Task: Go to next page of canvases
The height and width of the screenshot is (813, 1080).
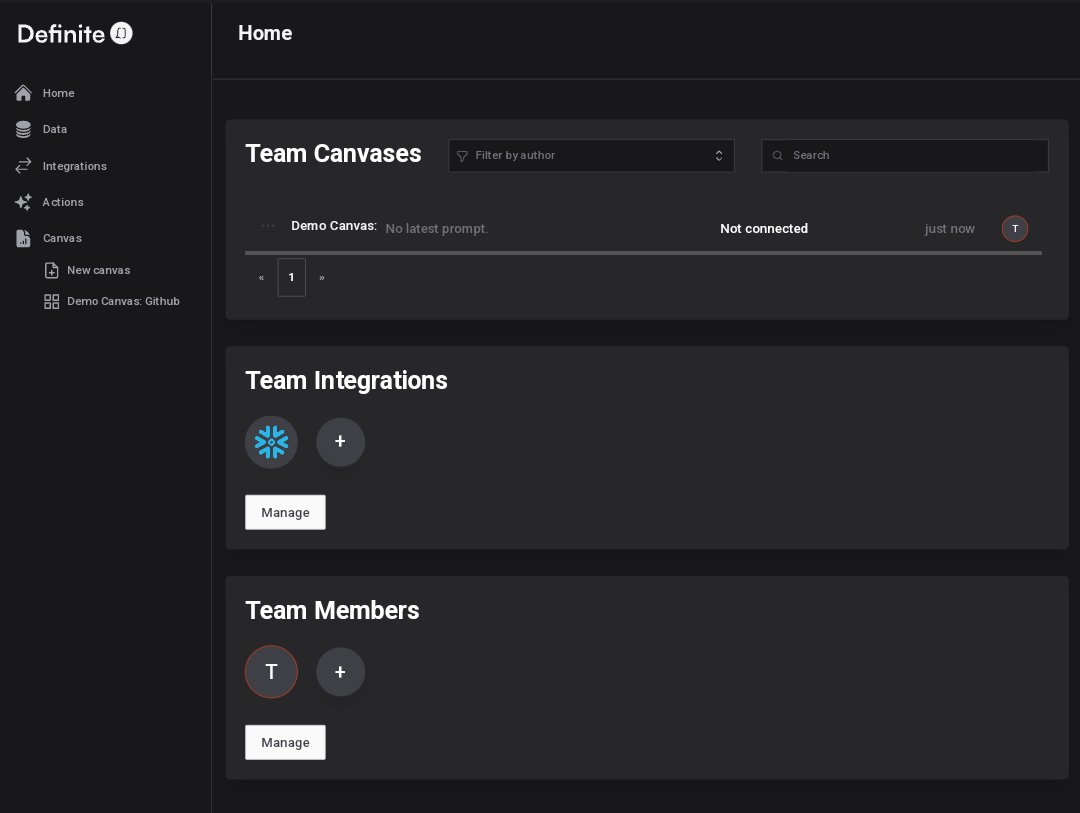Action: (321, 277)
